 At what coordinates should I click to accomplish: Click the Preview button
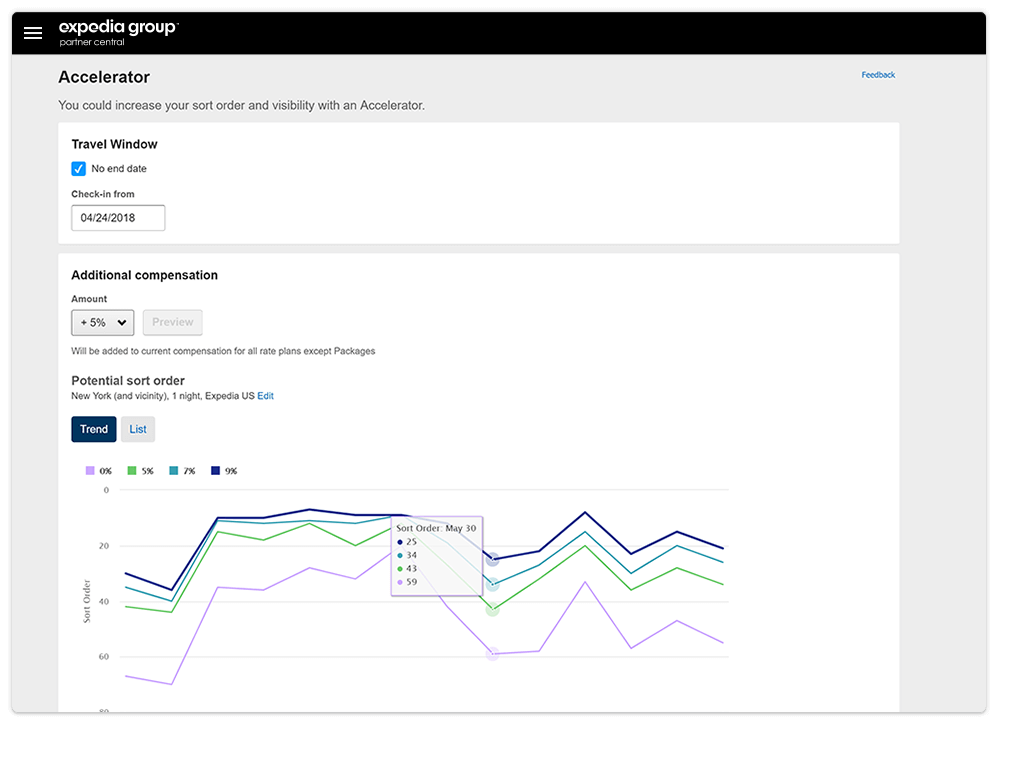pos(172,323)
